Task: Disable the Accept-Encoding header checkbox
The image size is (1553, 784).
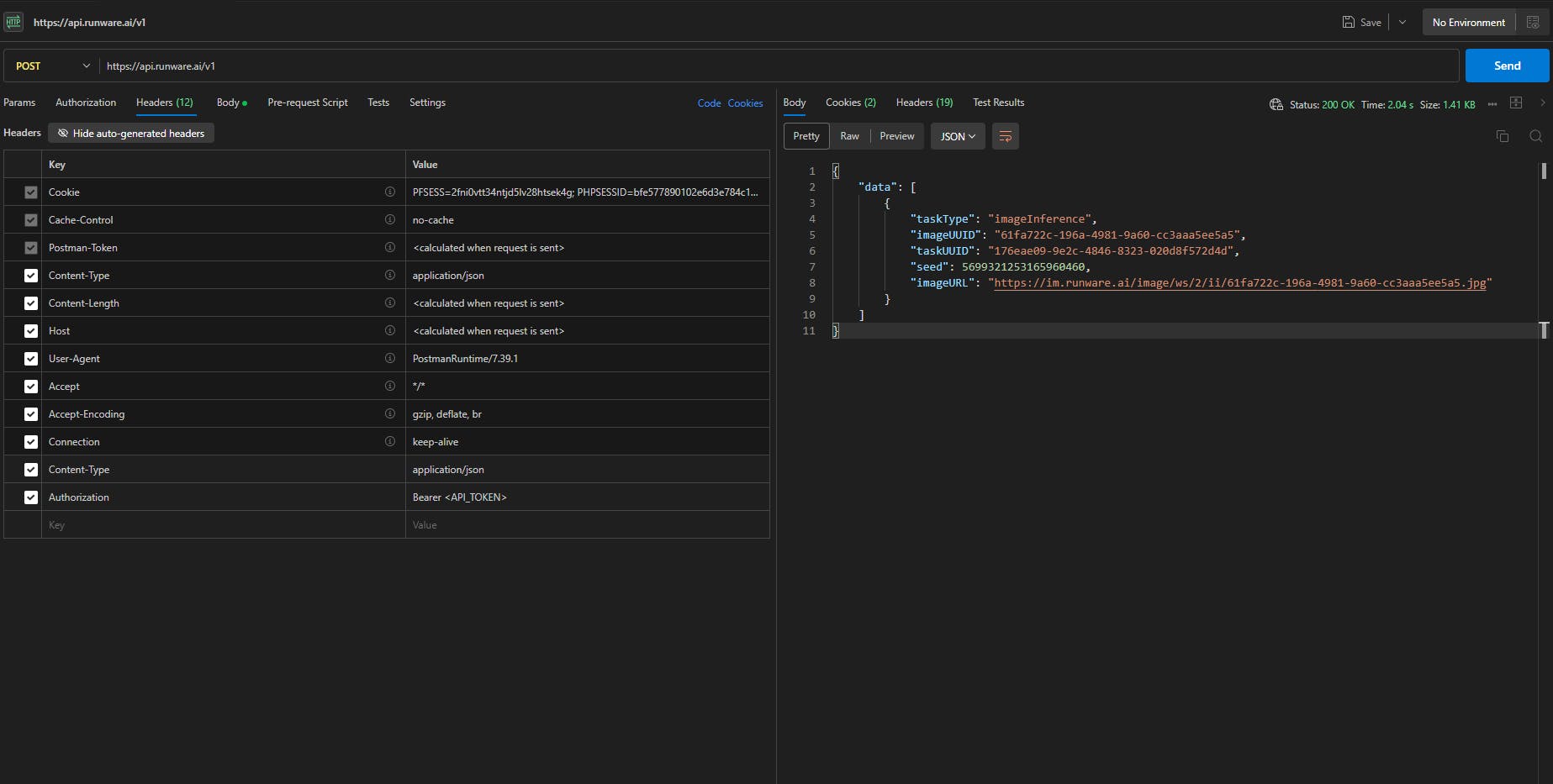Action: [x=31, y=414]
